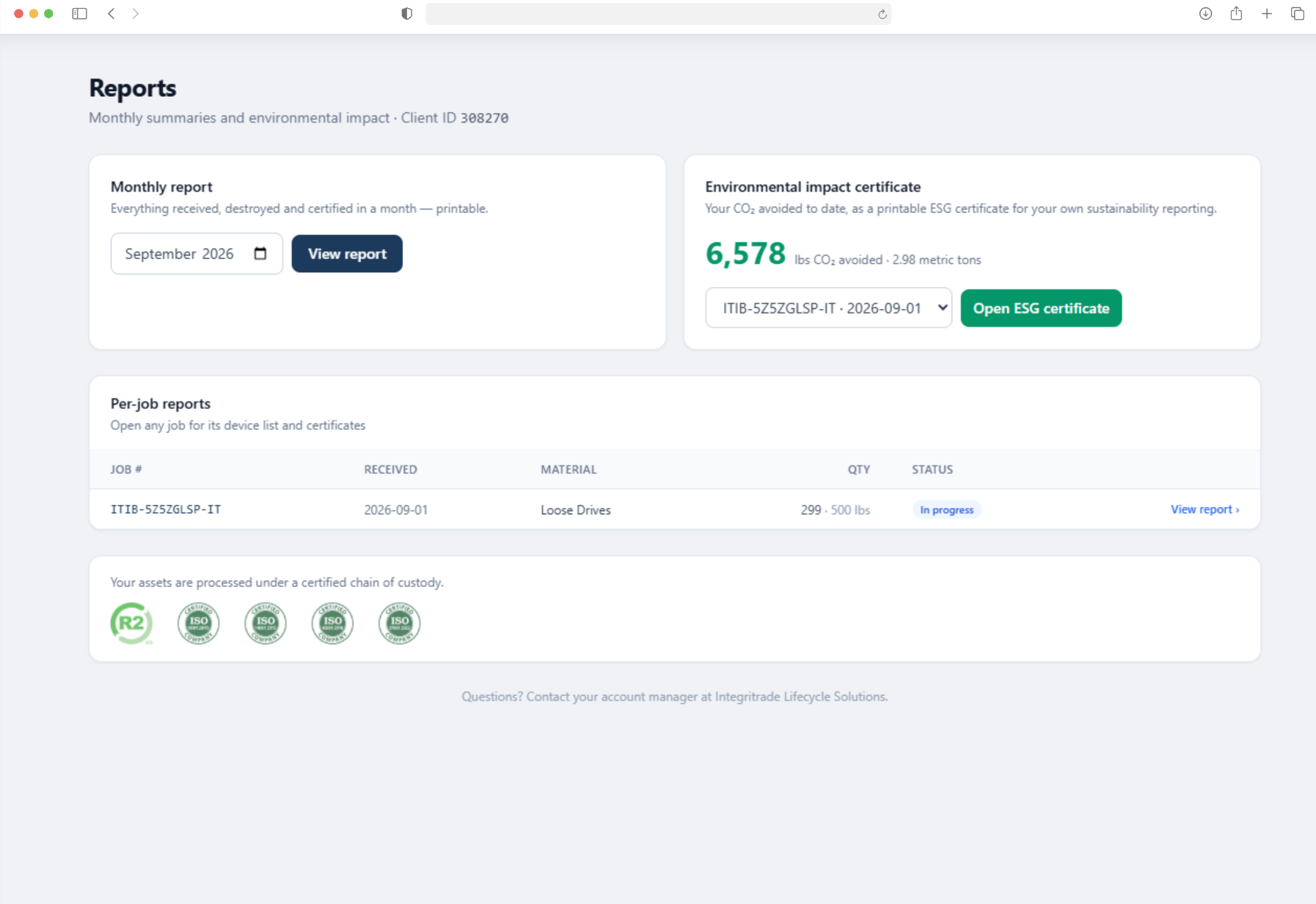Click the STATUS column header
This screenshot has width=1316, height=904.
tap(932, 470)
